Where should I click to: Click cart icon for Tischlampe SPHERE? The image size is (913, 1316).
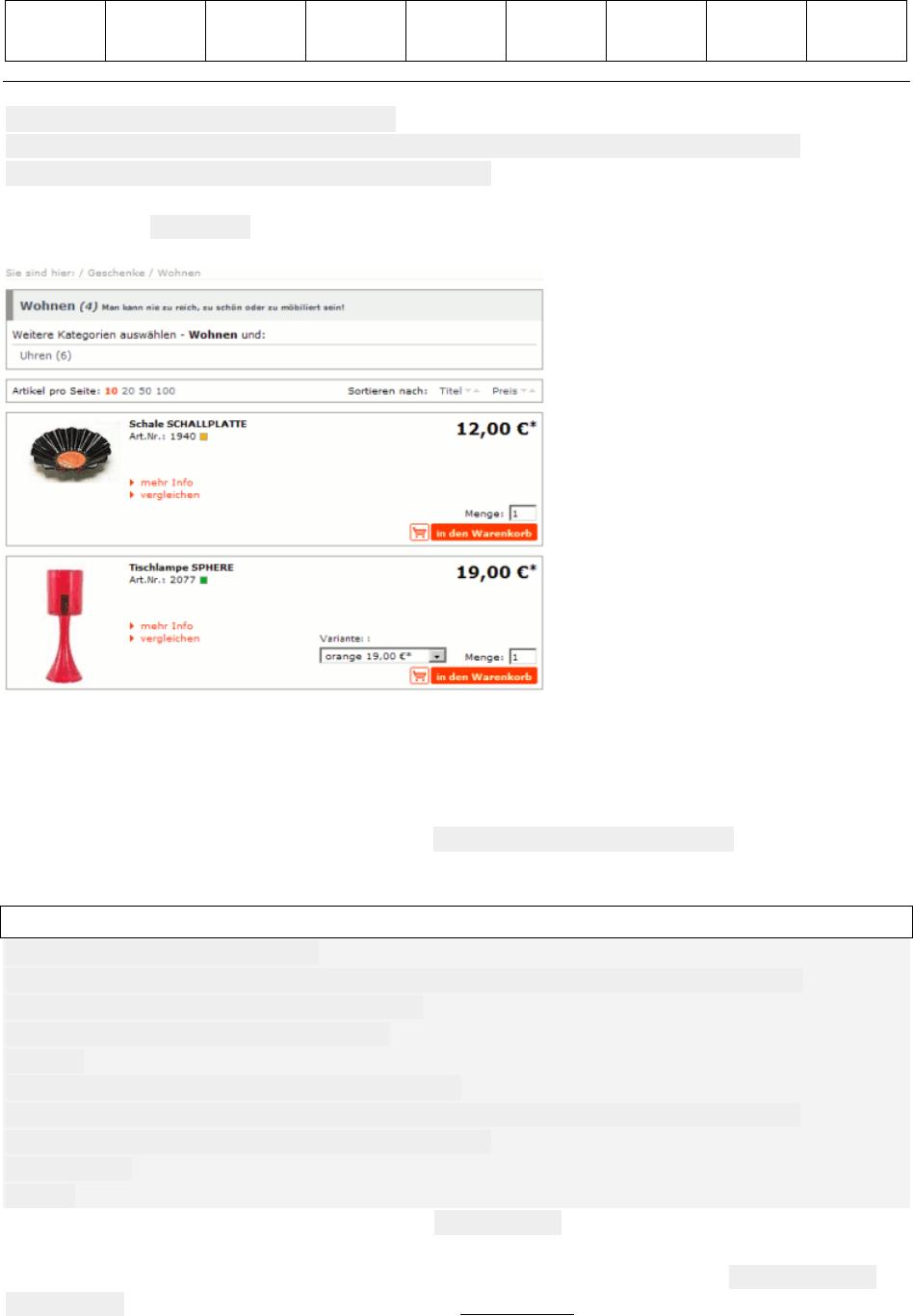(x=419, y=676)
